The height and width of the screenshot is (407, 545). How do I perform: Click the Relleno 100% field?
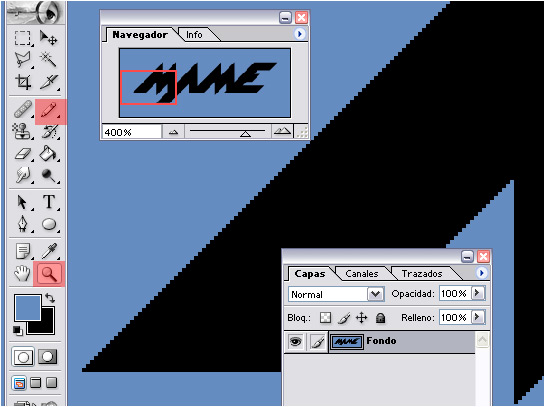click(455, 317)
